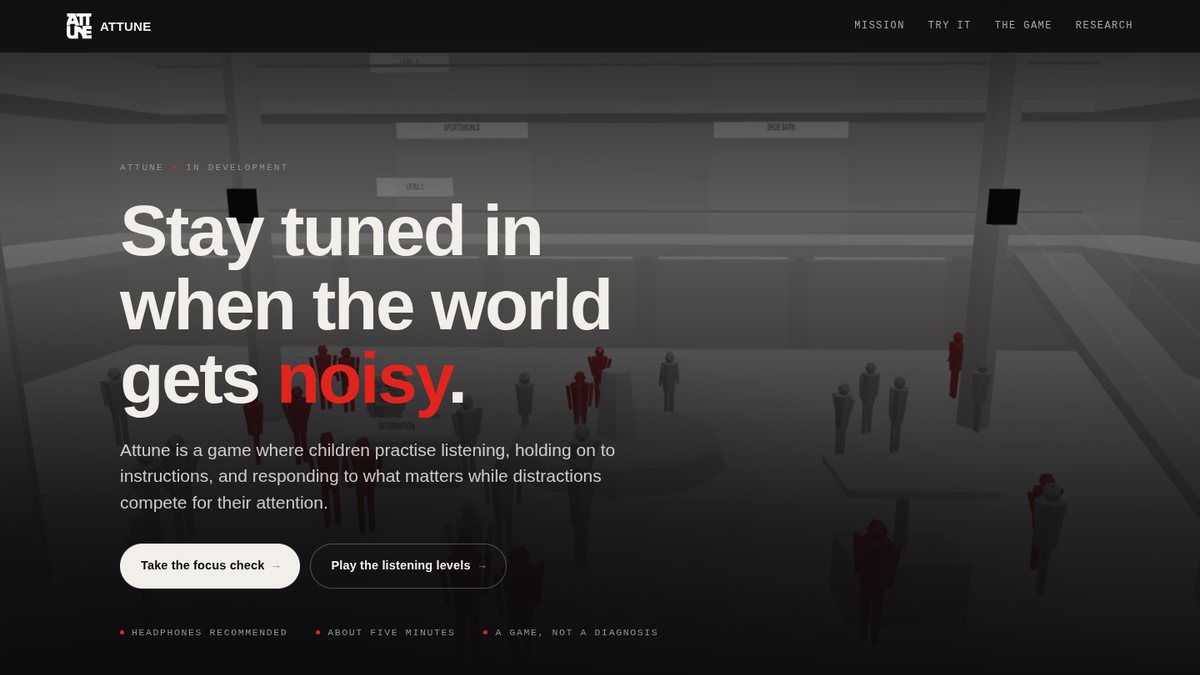1200x675 pixels.
Task: Navigate to the RESEARCH section
Action: 1104,25
